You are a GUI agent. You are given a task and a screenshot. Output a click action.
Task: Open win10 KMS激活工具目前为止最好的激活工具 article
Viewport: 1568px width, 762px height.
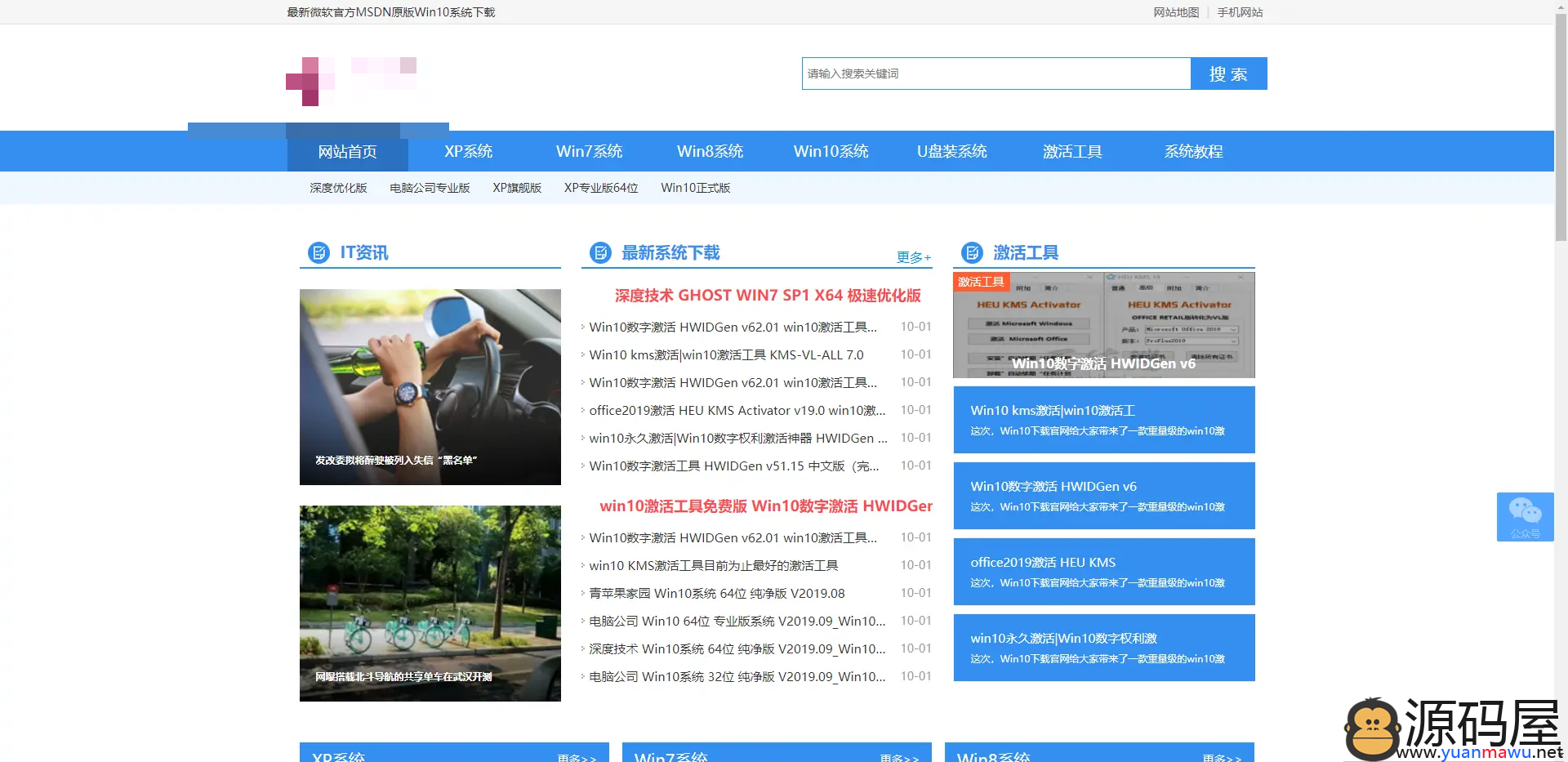pyautogui.click(x=714, y=566)
